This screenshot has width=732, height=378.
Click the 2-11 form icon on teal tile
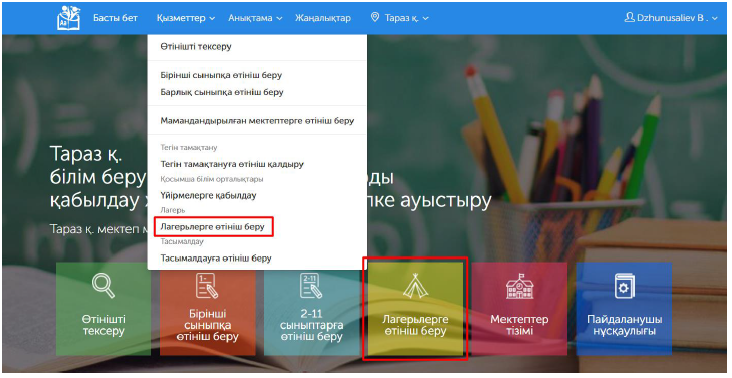pyautogui.click(x=311, y=286)
